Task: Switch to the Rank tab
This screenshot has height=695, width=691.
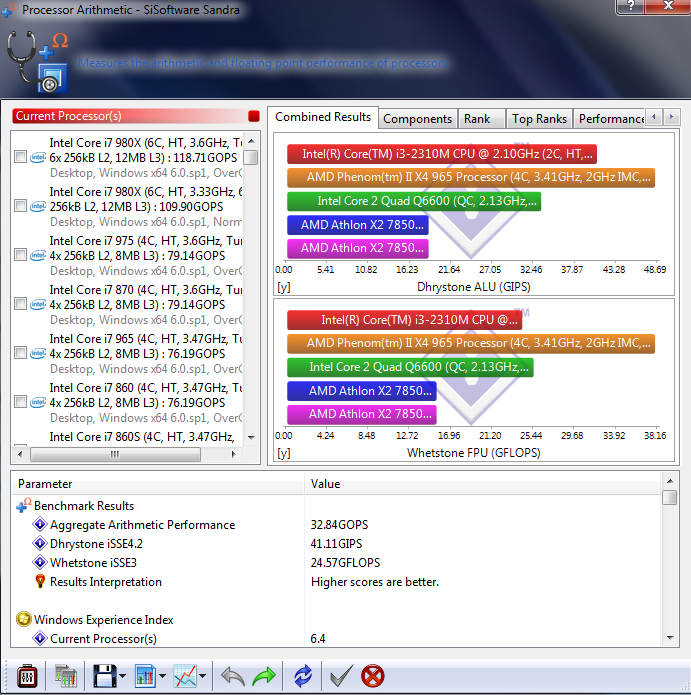Action: coord(481,119)
